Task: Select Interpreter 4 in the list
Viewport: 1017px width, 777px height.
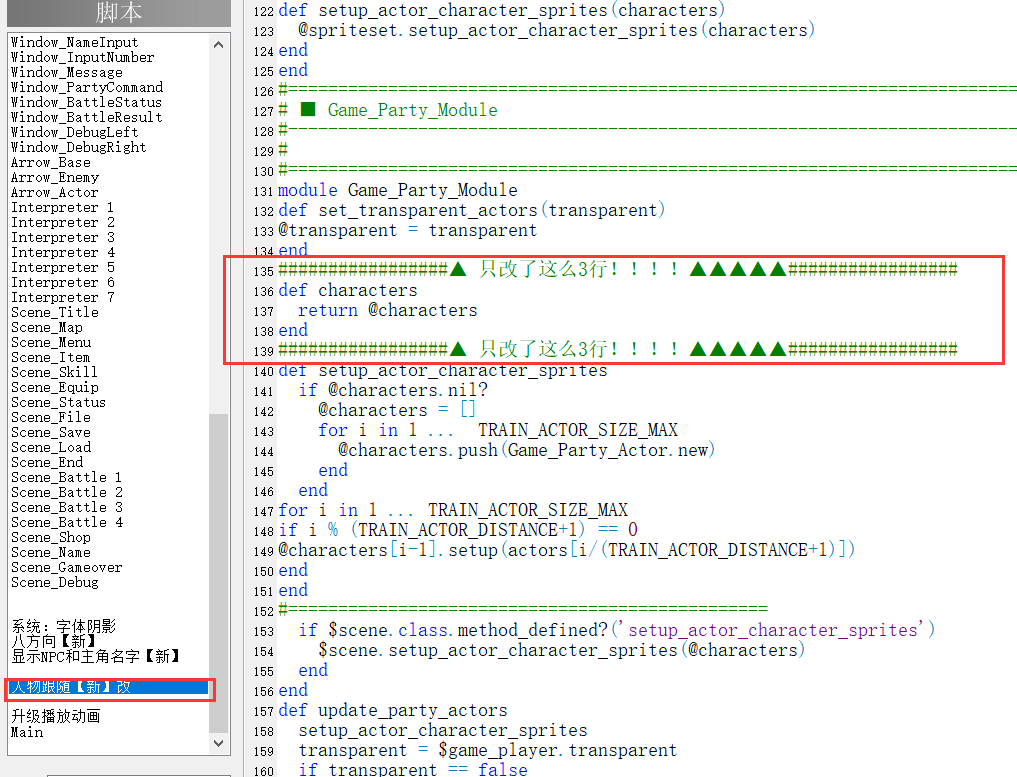Action: click(63, 252)
